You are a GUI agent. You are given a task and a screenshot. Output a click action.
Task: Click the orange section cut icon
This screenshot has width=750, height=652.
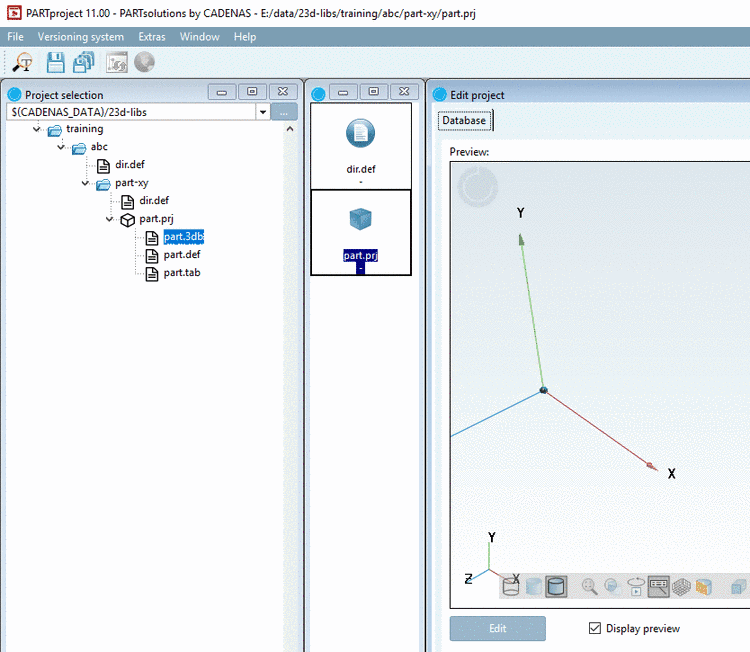(x=704, y=586)
